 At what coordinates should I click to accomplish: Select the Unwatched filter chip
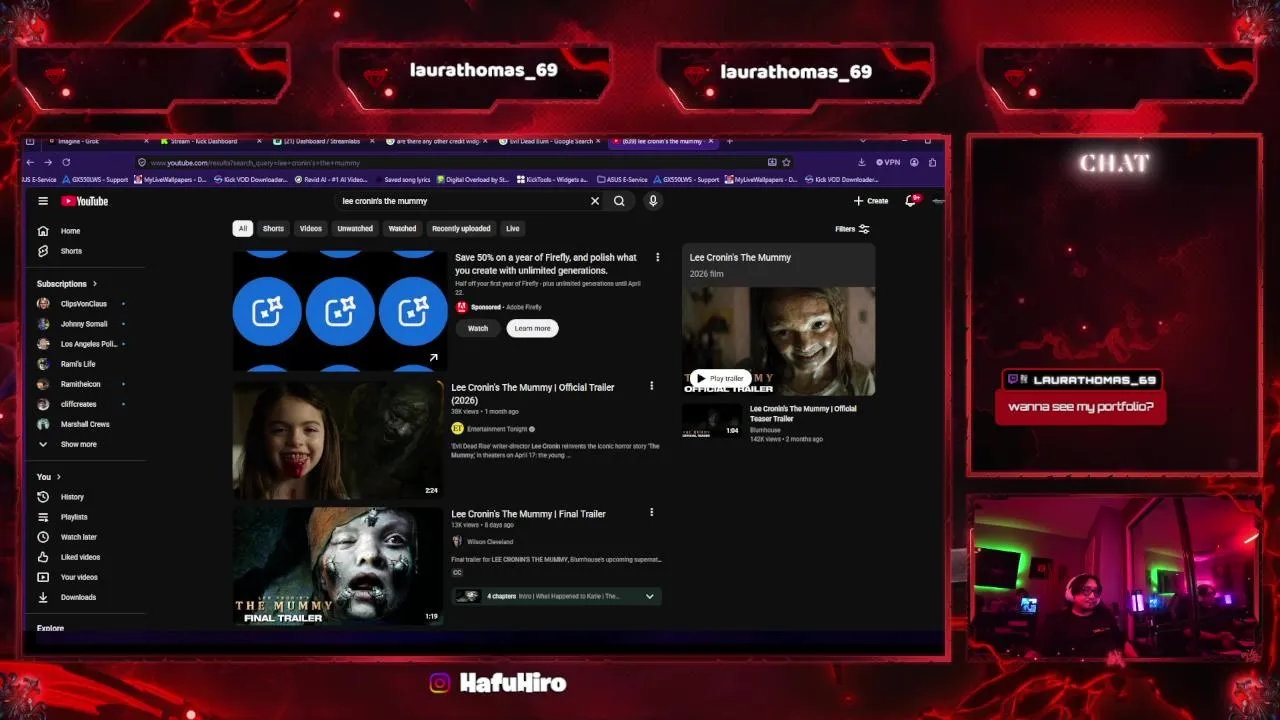pos(355,229)
